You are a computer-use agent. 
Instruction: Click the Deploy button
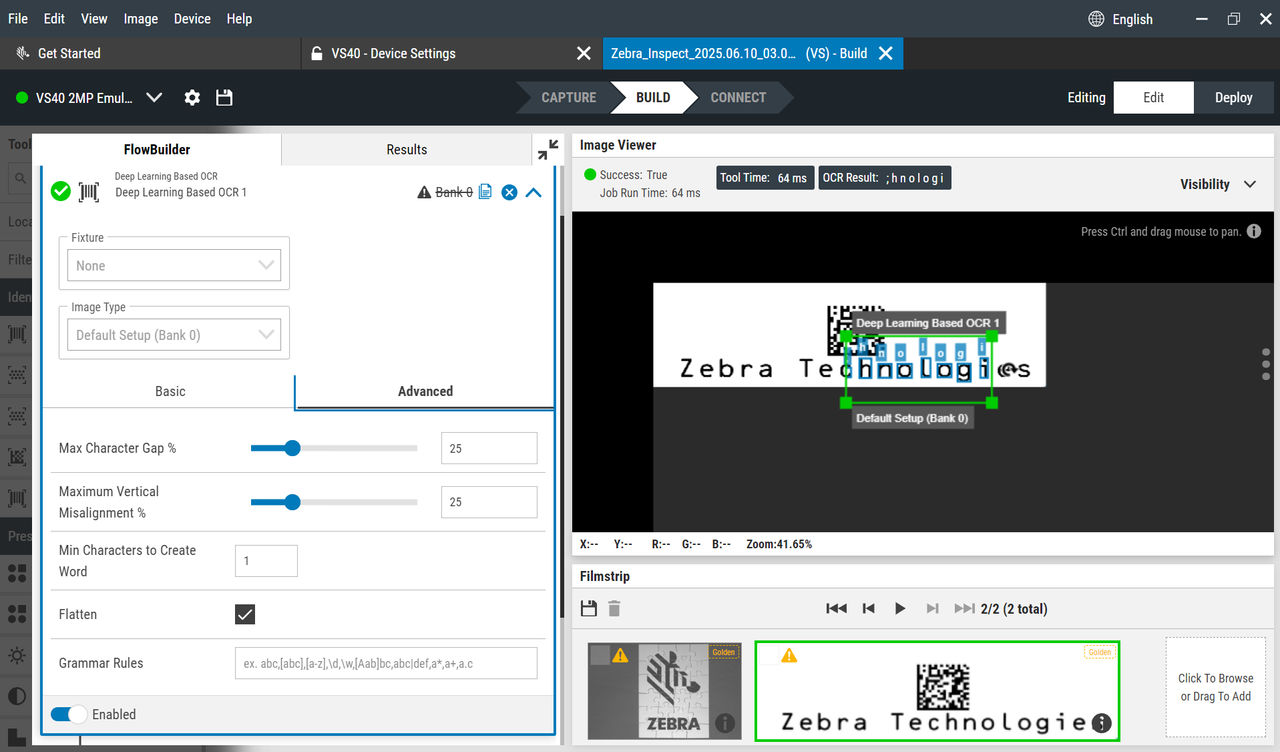point(1234,97)
